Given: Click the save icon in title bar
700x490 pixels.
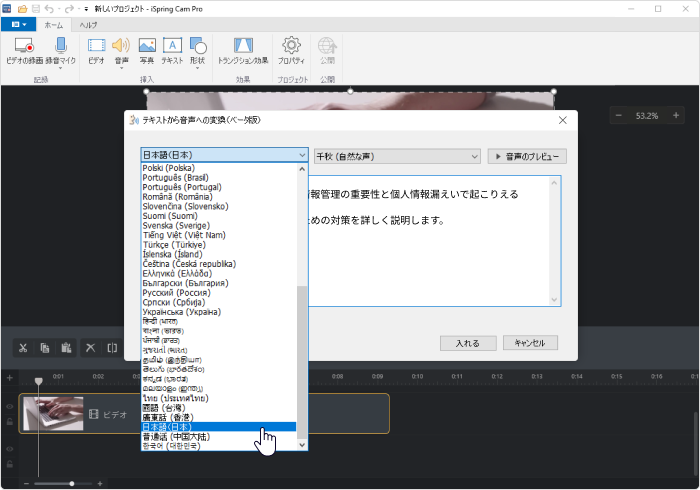Looking at the screenshot, I should (36, 8).
